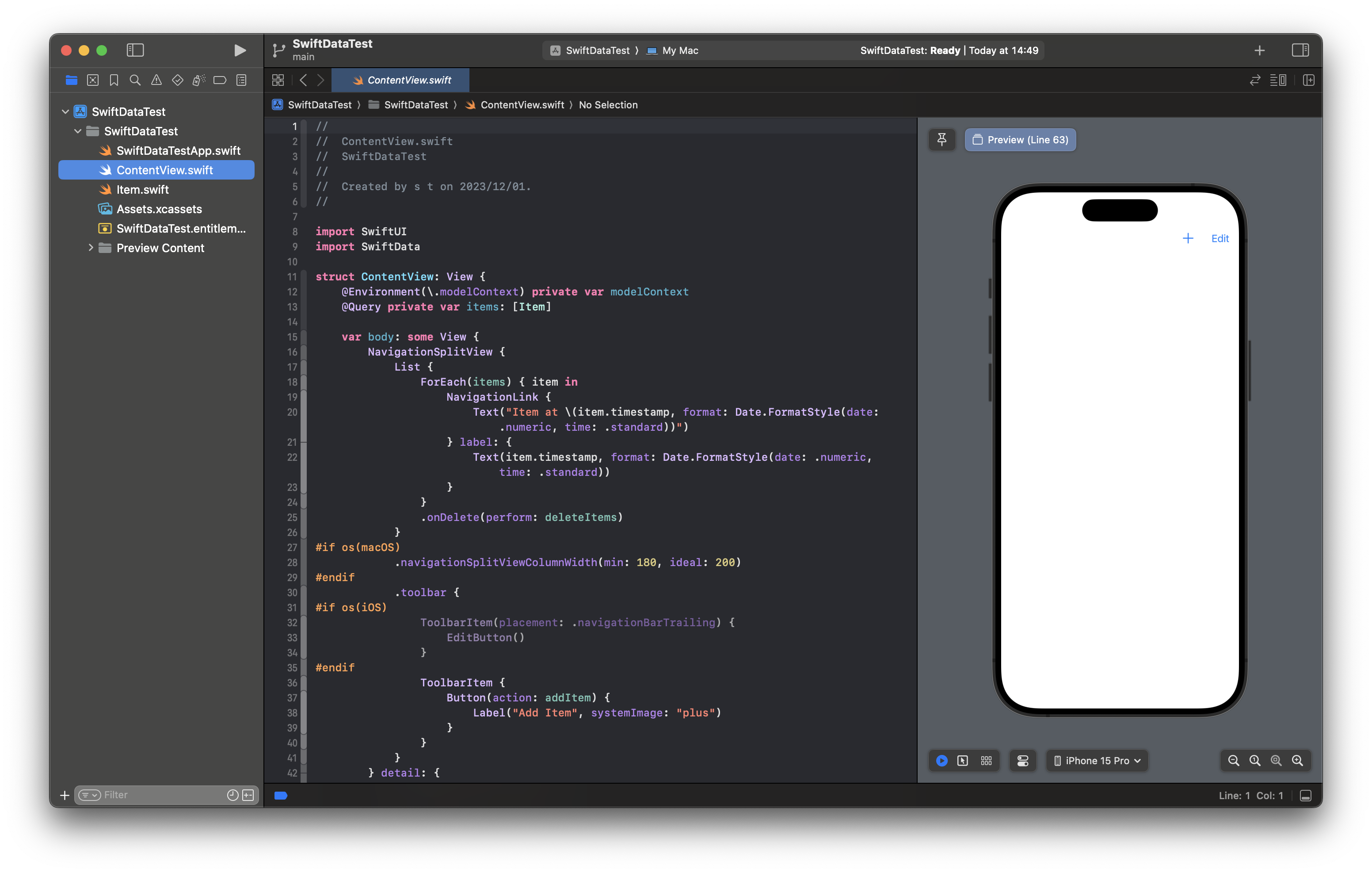
Task: Open the preview Variants grid icon
Action: tap(986, 761)
